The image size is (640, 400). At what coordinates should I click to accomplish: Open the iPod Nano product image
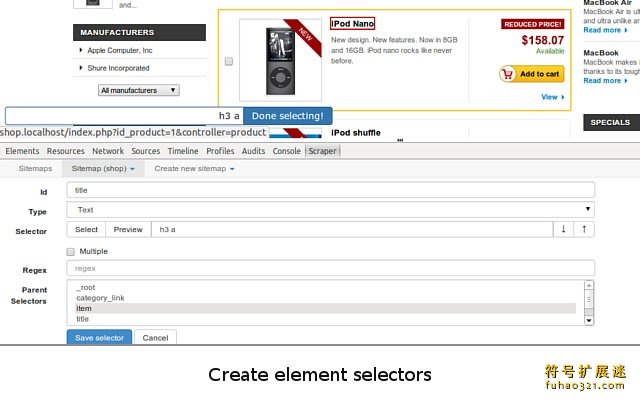pyautogui.click(x=280, y=60)
